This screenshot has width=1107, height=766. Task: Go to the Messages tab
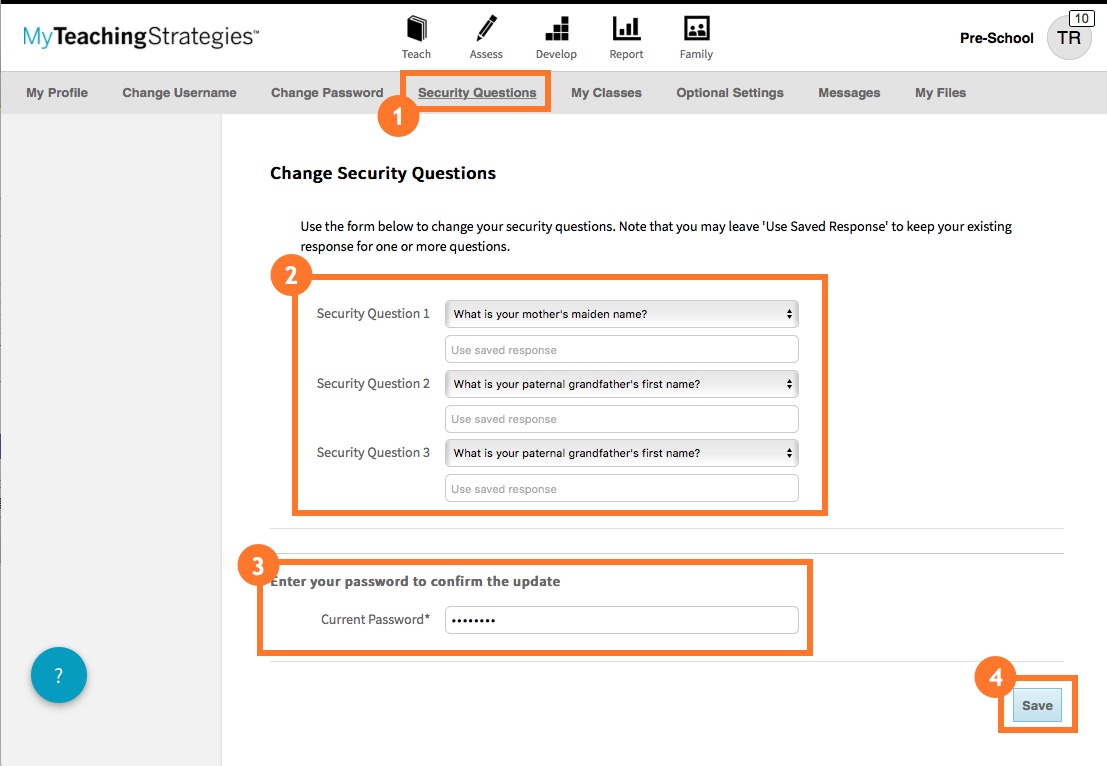pyautogui.click(x=848, y=92)
